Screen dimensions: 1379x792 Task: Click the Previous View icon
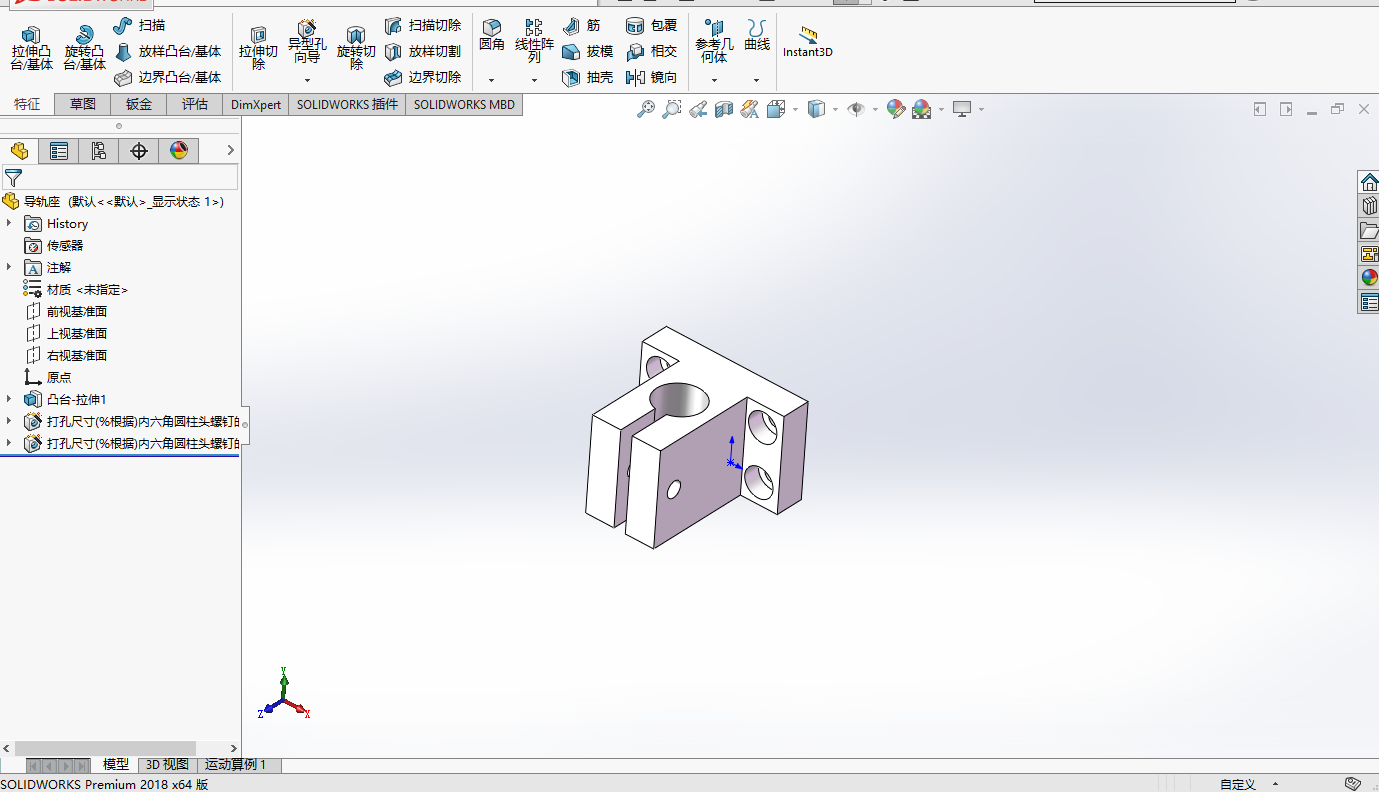[x=698, y=109]
